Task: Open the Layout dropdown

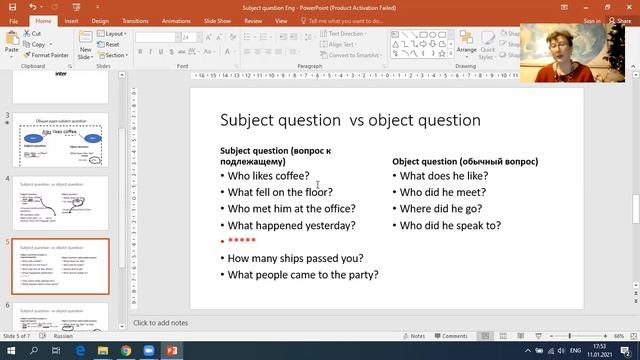Action: pyautogui.click(x=112, y=33)
